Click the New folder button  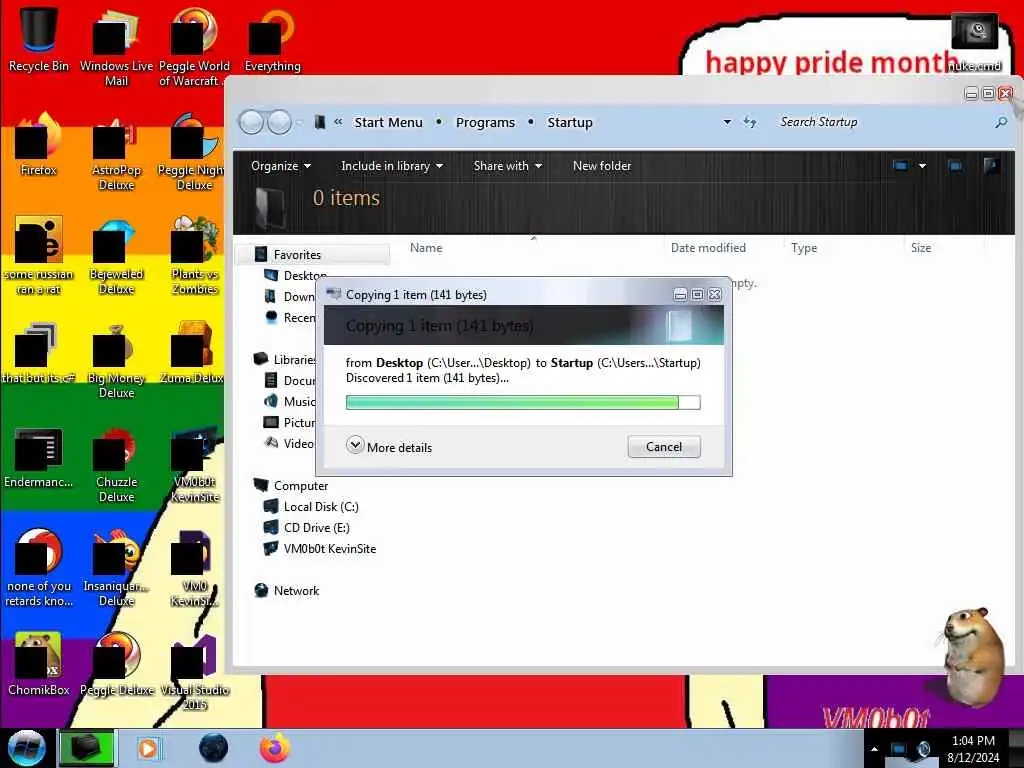coord(601,166)
